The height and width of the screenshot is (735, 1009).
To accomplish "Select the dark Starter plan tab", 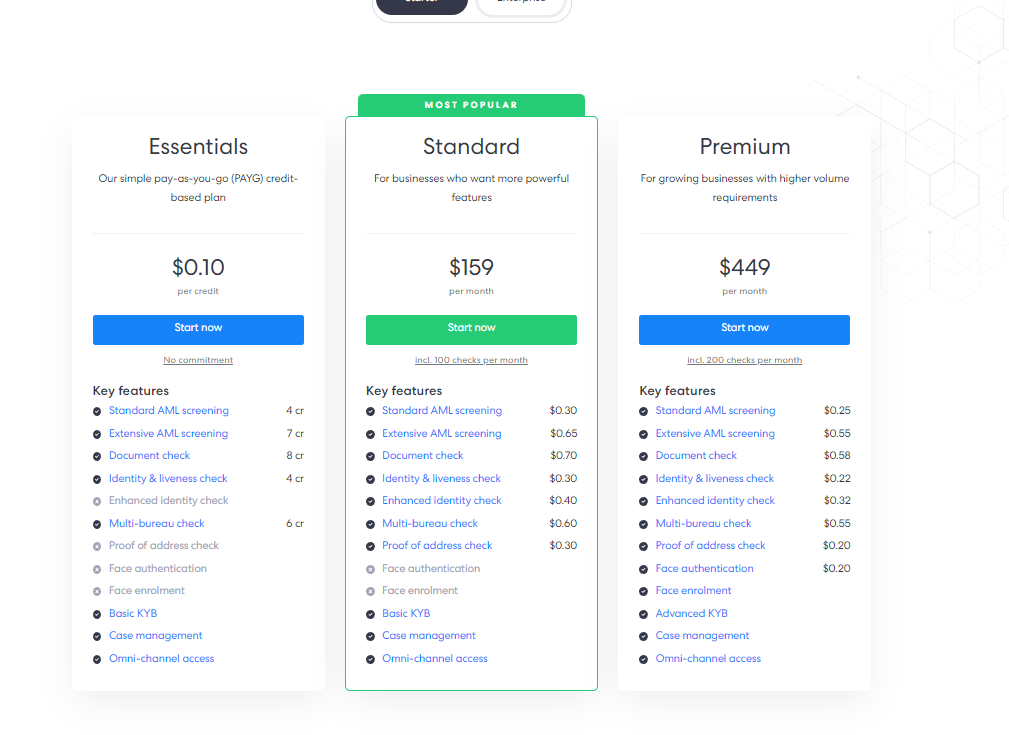I will click(x=421, y=4).
